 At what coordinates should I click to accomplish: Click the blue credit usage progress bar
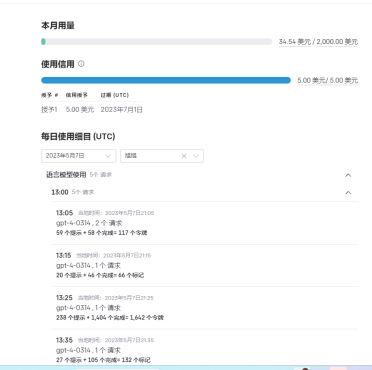point(166,80)
